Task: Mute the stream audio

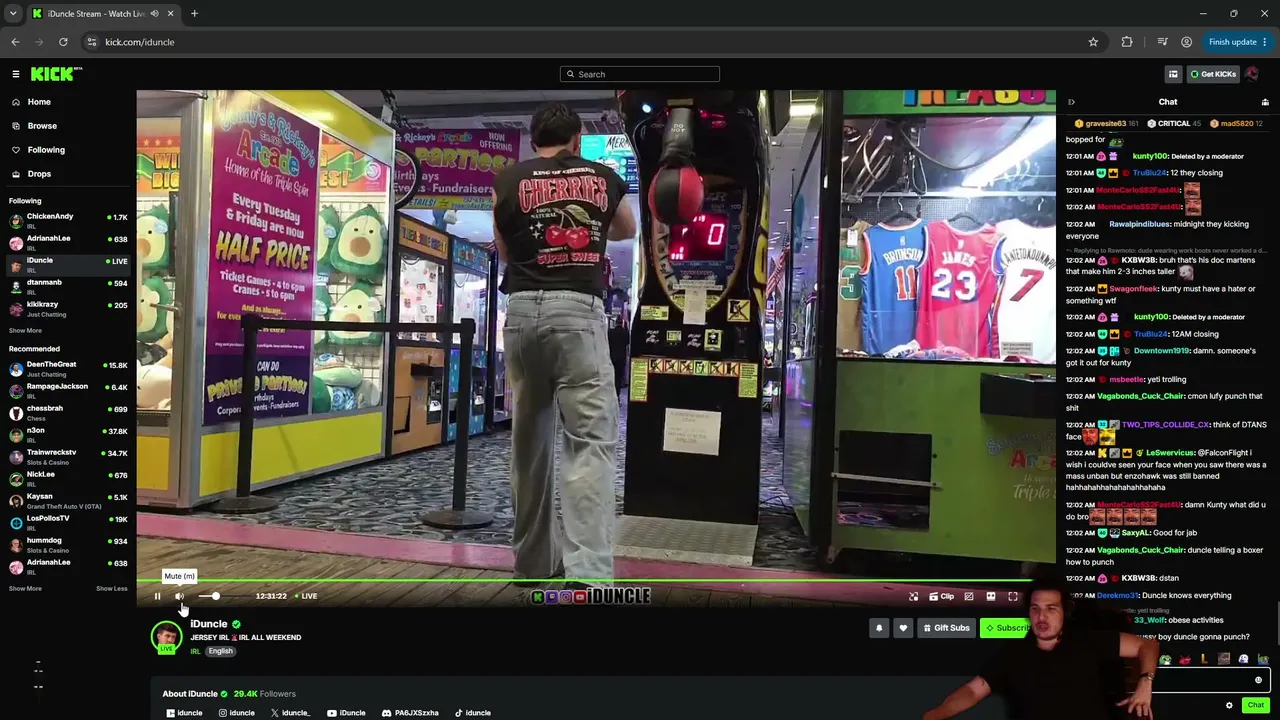Action: click(x=180, y=596)
